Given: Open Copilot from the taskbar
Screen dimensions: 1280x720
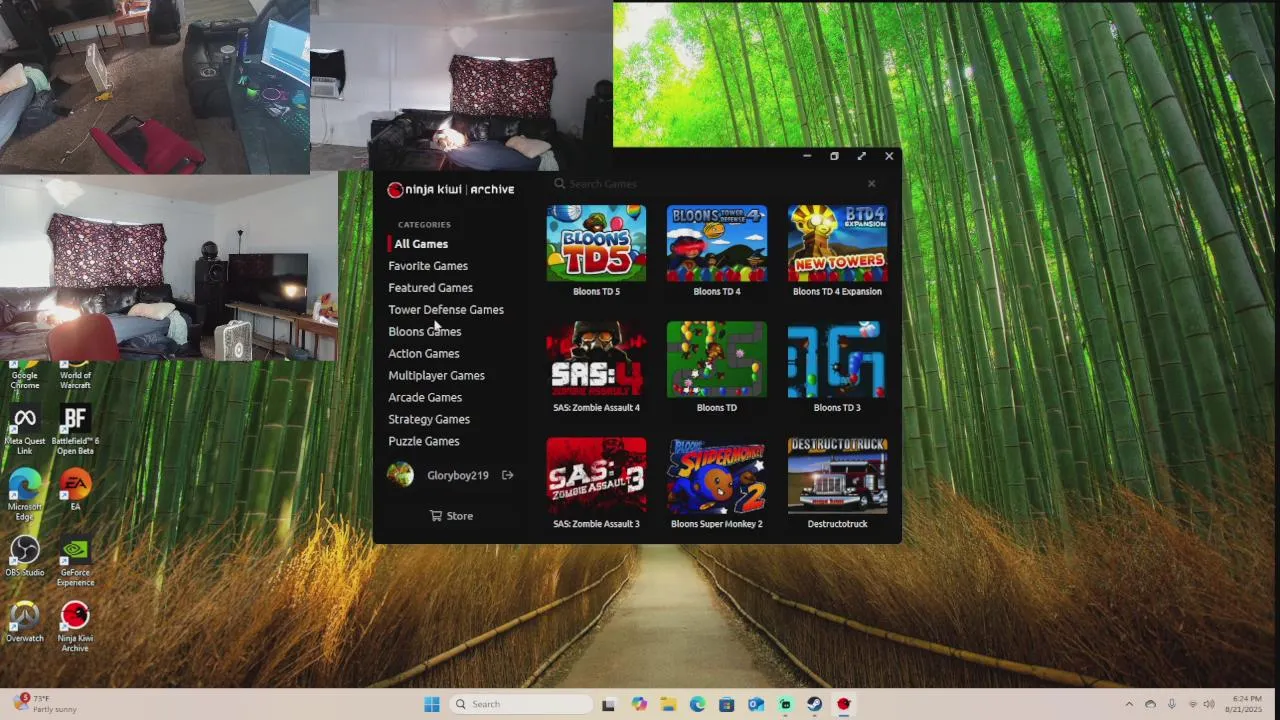Looking at the screenshot, I should click(639, 704).
